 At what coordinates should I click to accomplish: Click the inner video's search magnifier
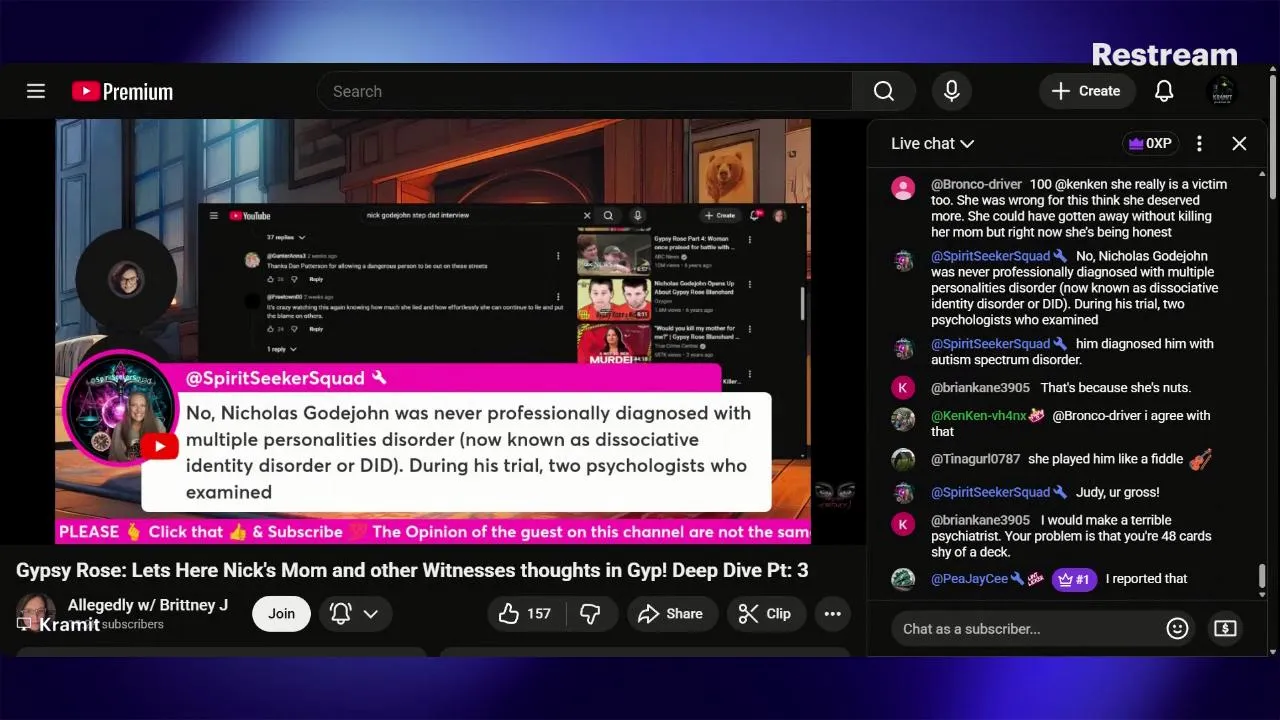[608, 215]
